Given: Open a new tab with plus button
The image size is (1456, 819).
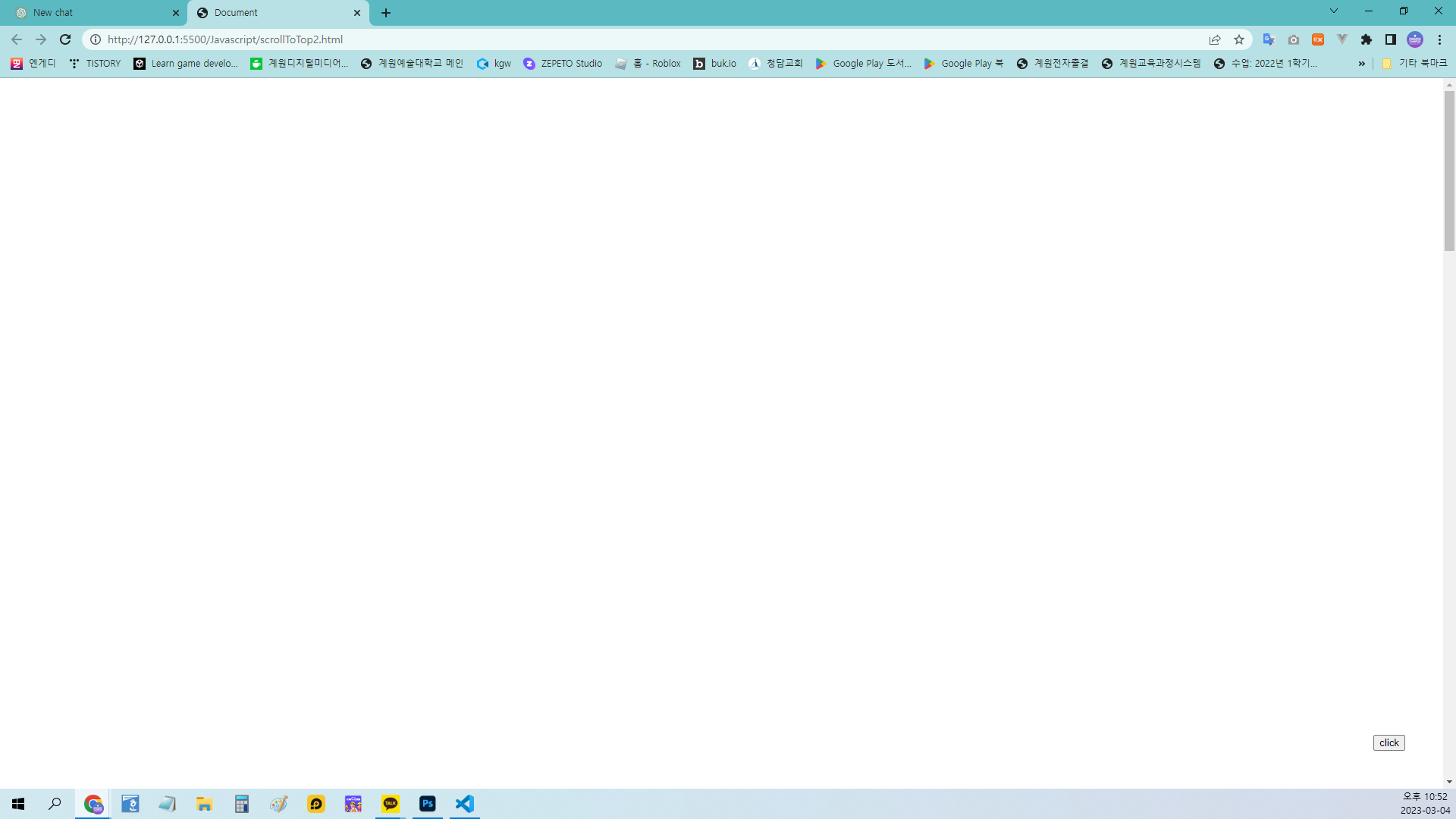Looking at the screenshot, I should tap(386, 13).
